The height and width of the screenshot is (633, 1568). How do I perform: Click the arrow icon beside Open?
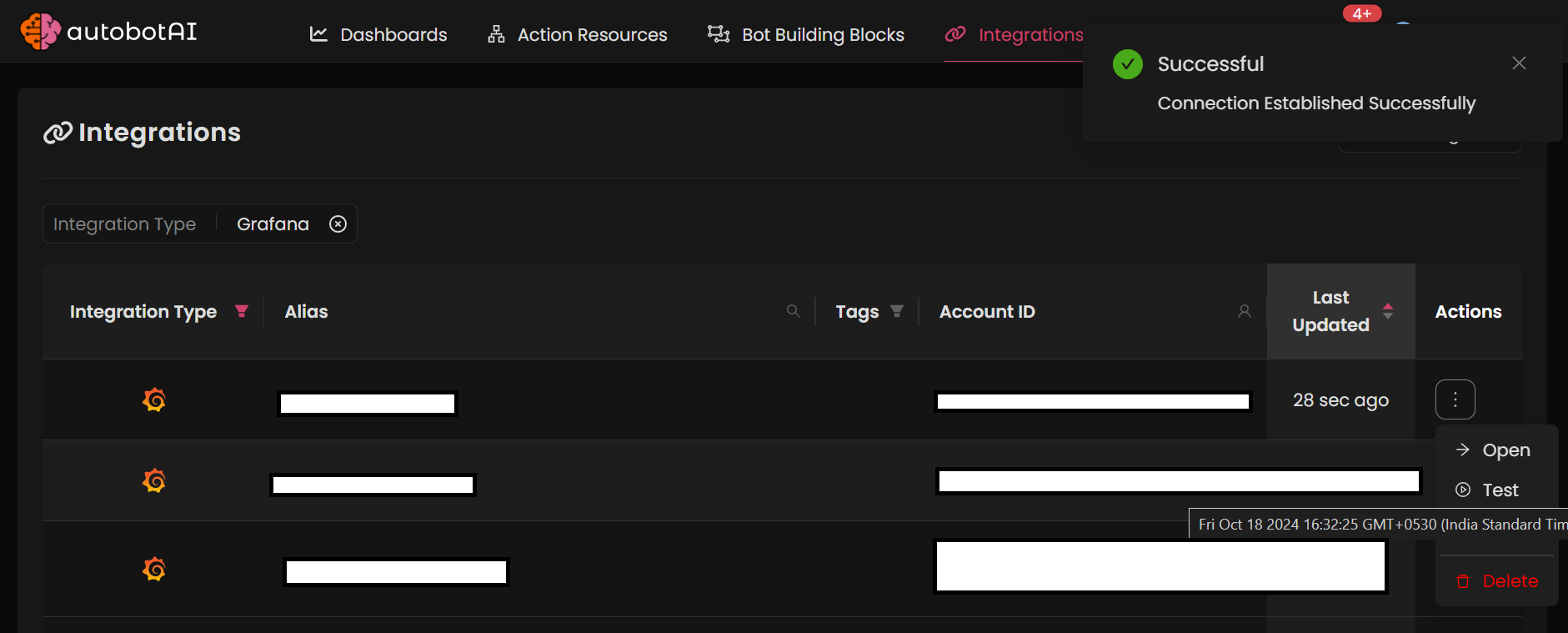(x=1463, y=450)
